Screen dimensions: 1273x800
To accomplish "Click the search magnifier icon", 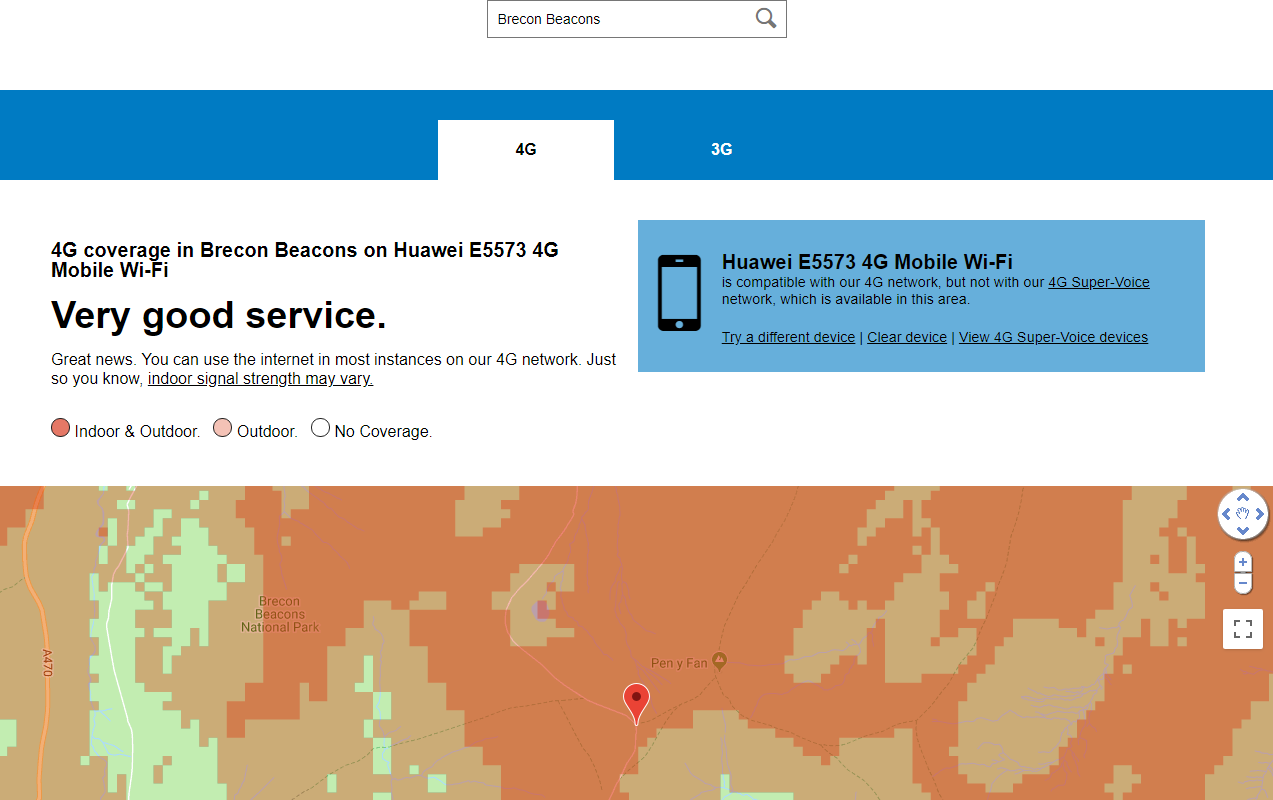I will click(x=766, y=18).
